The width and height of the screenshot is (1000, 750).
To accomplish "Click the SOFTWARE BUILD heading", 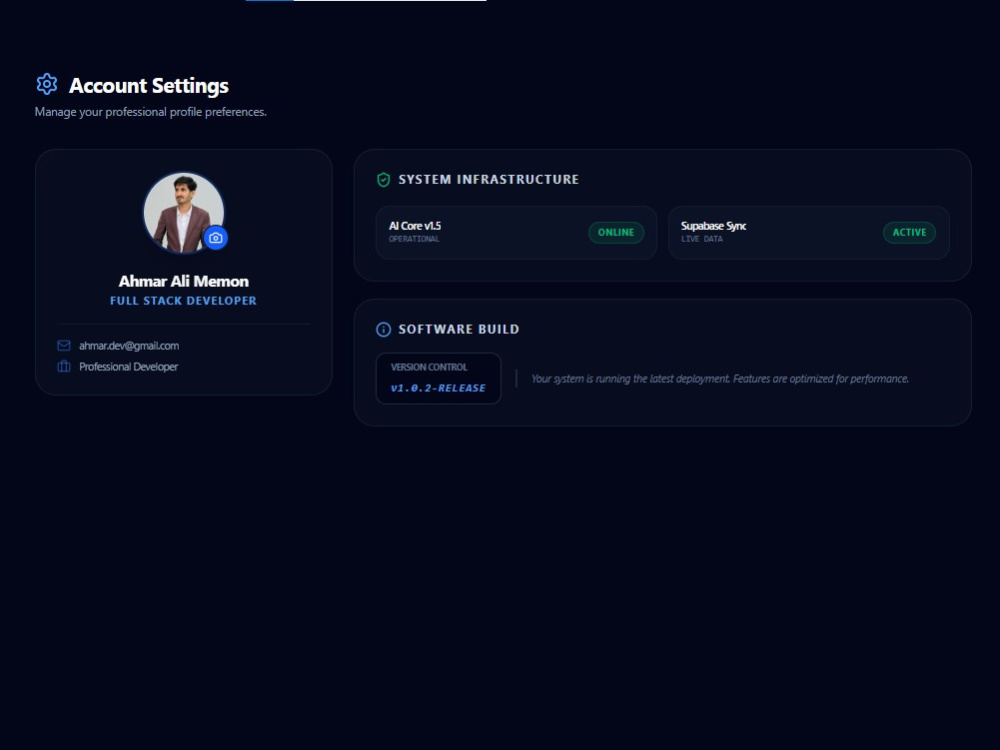I will click(x=459, y=330).
